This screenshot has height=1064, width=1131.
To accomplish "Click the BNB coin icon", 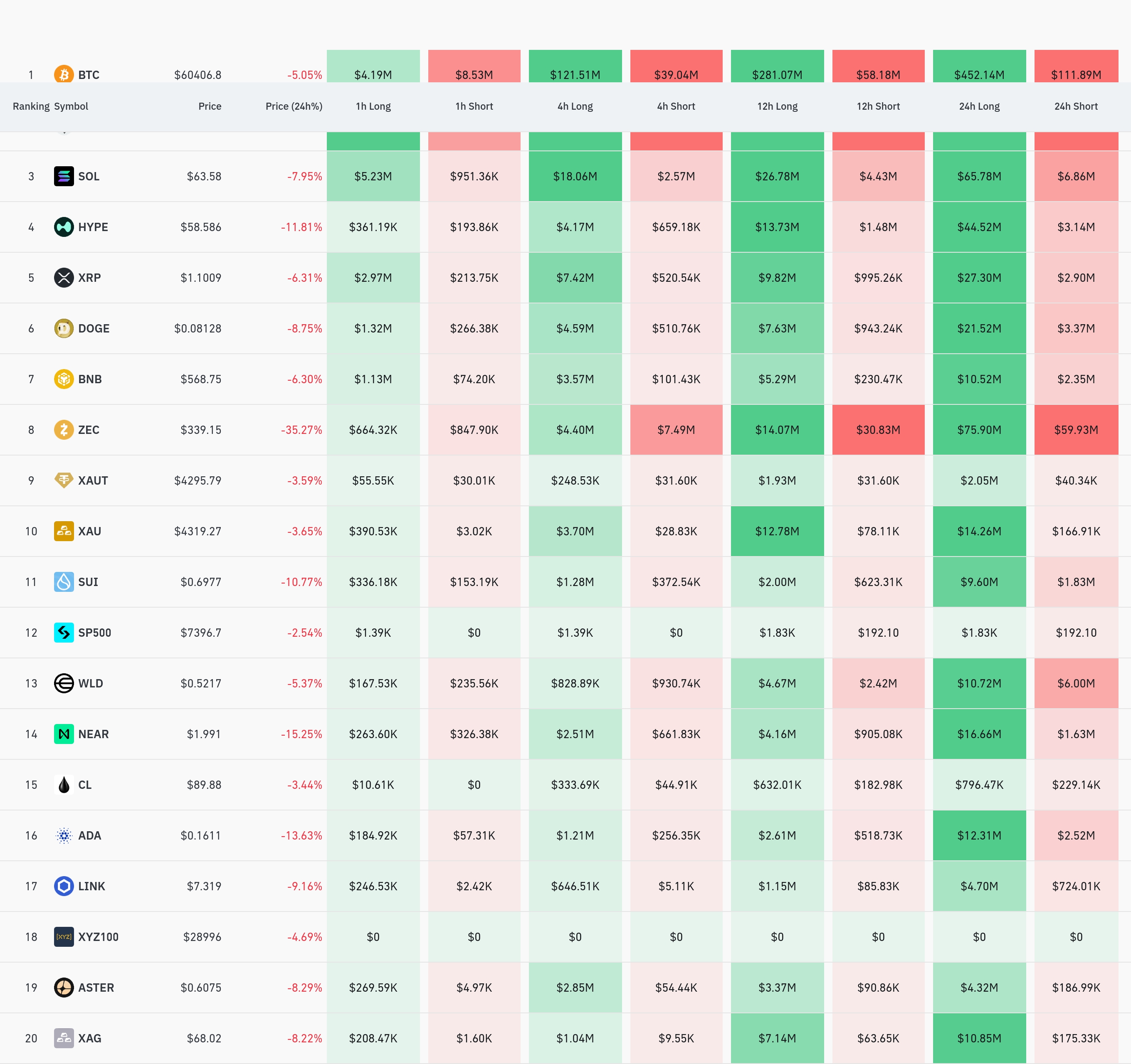I will point(64,379).
